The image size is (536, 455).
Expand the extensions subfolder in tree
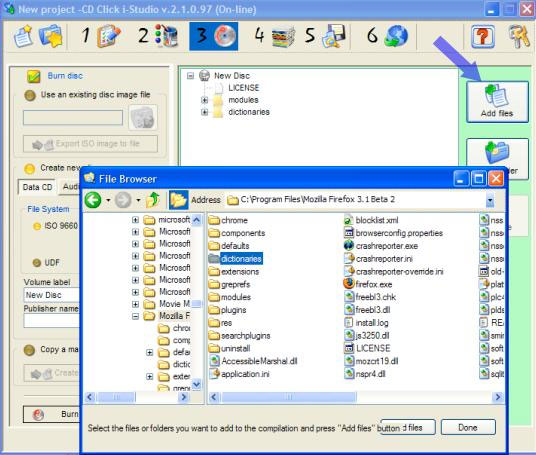click(149, 376)
